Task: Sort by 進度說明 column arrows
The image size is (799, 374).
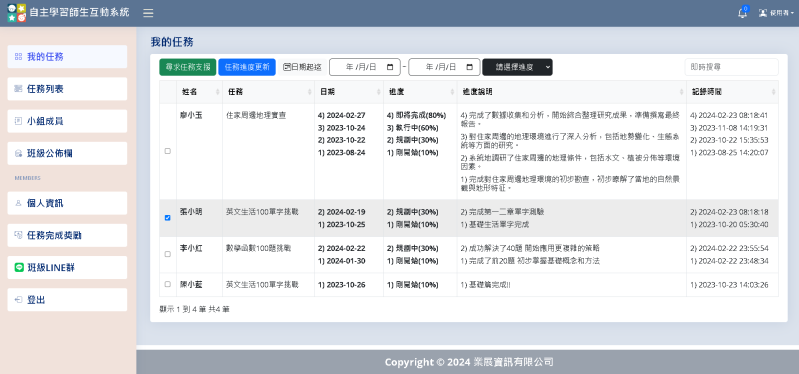Action: 681,92
